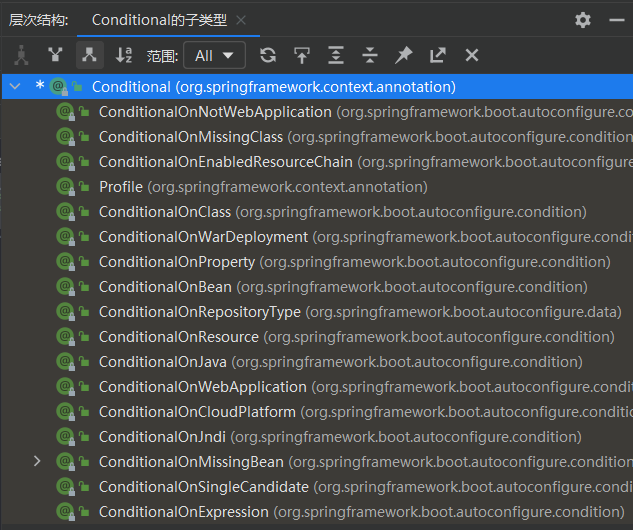Expand all tree nodes
633x530 pixels.
335,55
